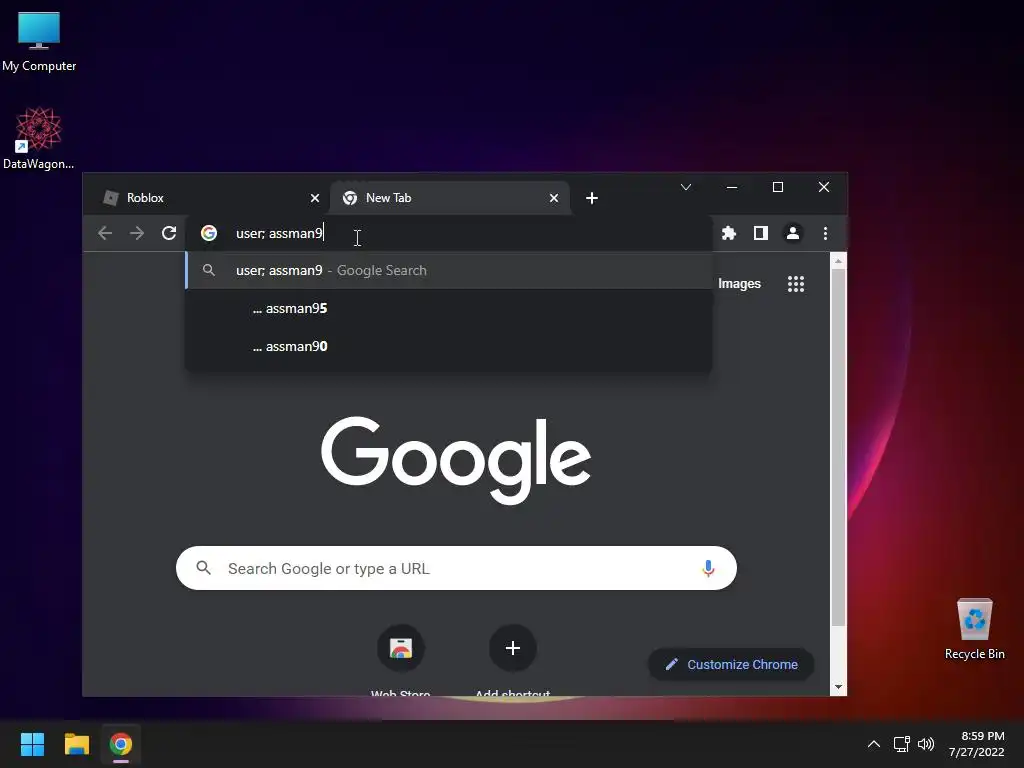1024x768 pixels.
Task: Open the Recycle Bin desktop icon
Action: coord(974,628)
